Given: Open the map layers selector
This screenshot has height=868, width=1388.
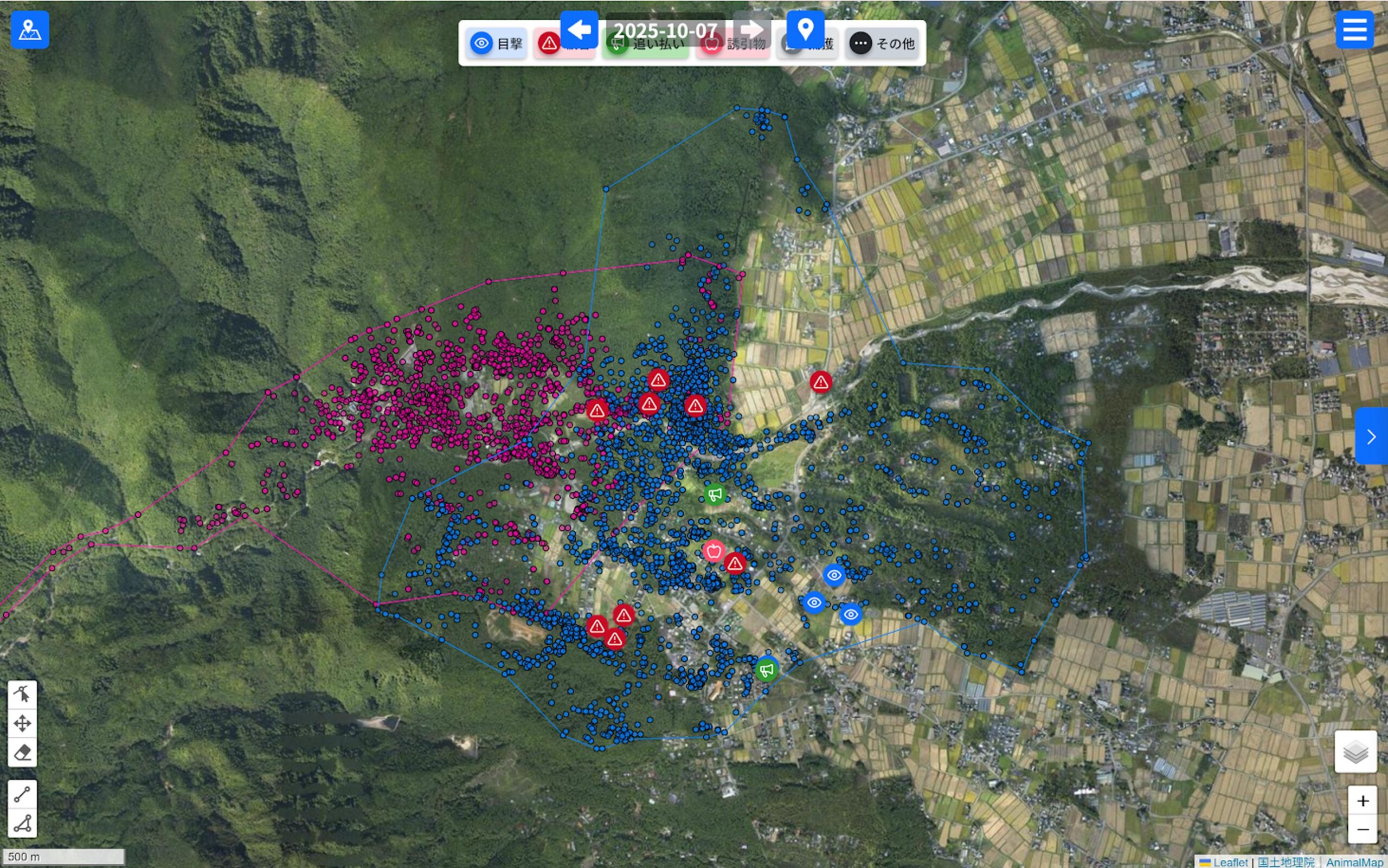Looking at the screenshot, I should point(1355,751).
